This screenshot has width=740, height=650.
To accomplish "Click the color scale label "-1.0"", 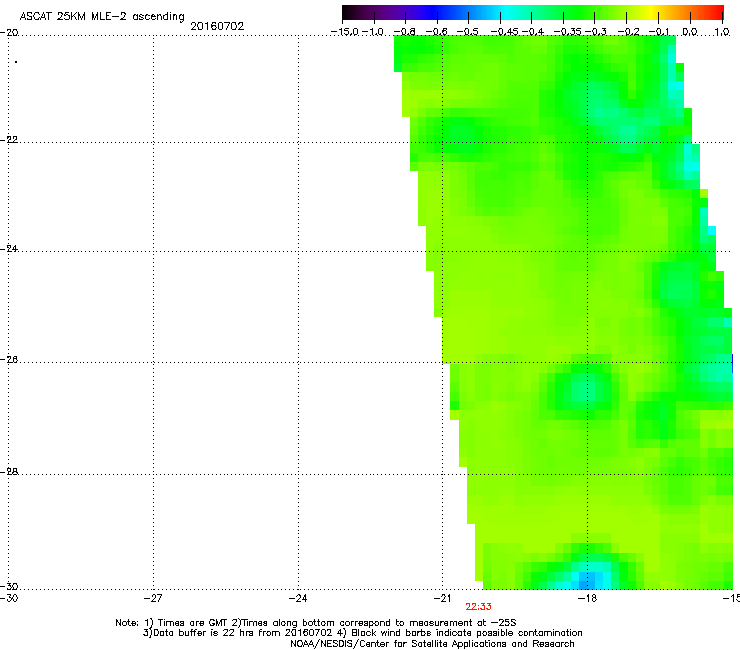I will click(x=372, y=32).
